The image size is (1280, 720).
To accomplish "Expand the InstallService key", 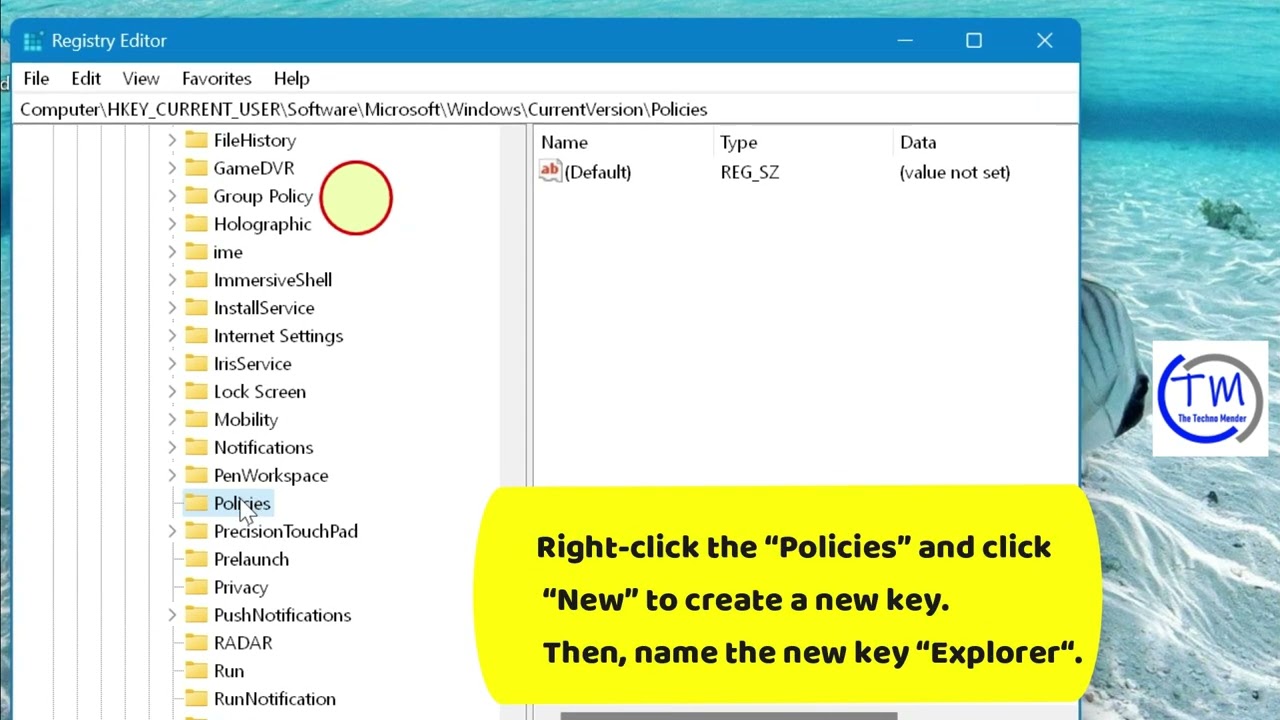I will (172, 308).
